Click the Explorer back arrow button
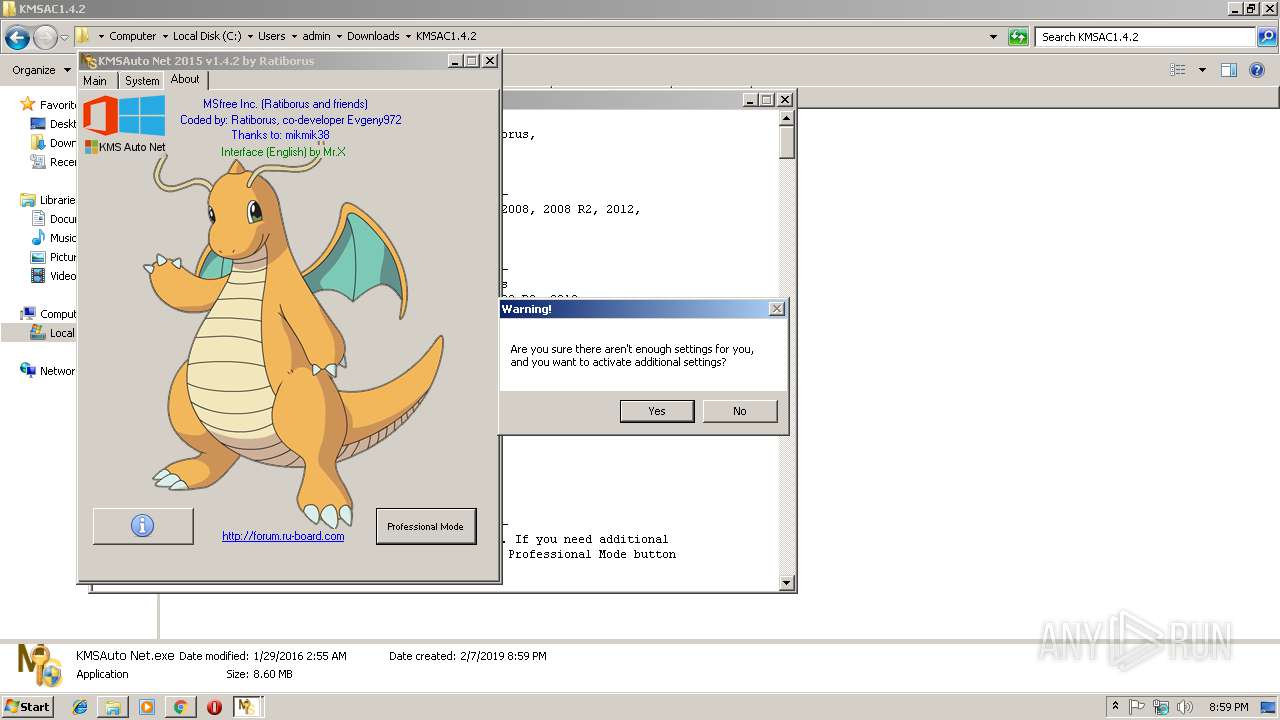Screen dimensions: 1280x720 tap(17, 38)
